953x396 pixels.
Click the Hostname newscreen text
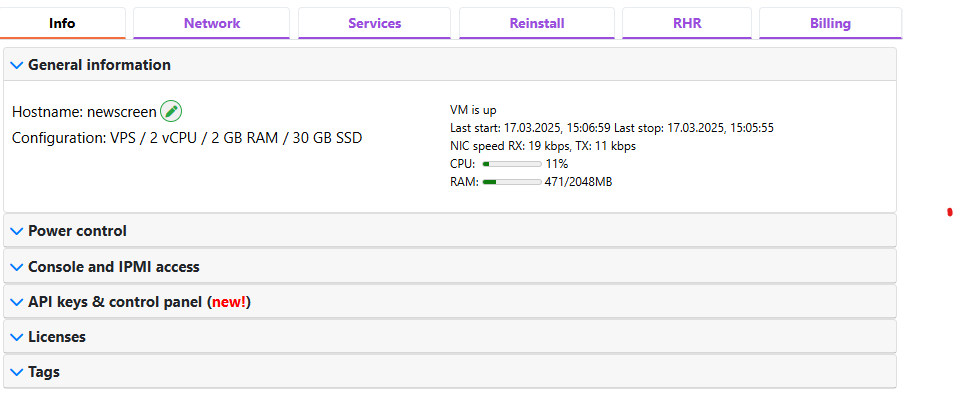click(x=84, y=112)
